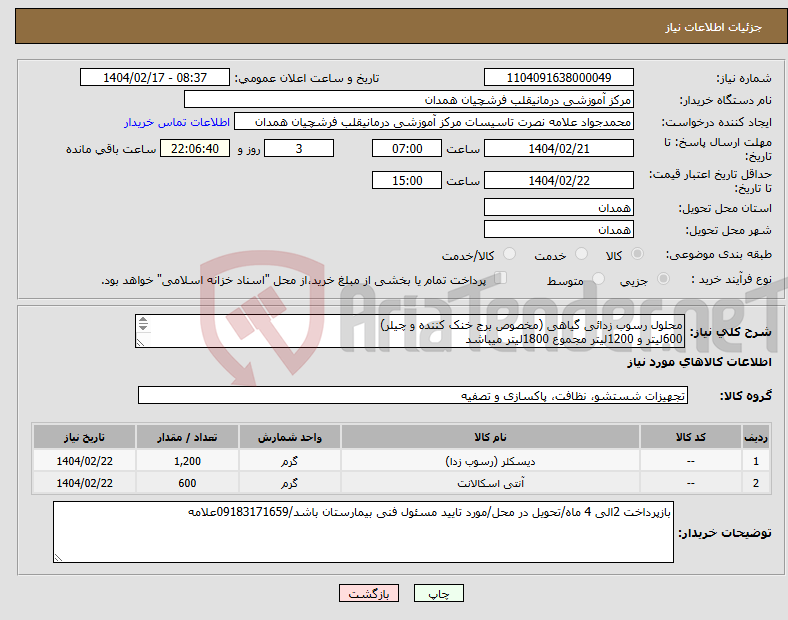The height and width of the screenshot is (620, 788).
Task: Click the بازگشت (back) button
Action: coord(369,593)
